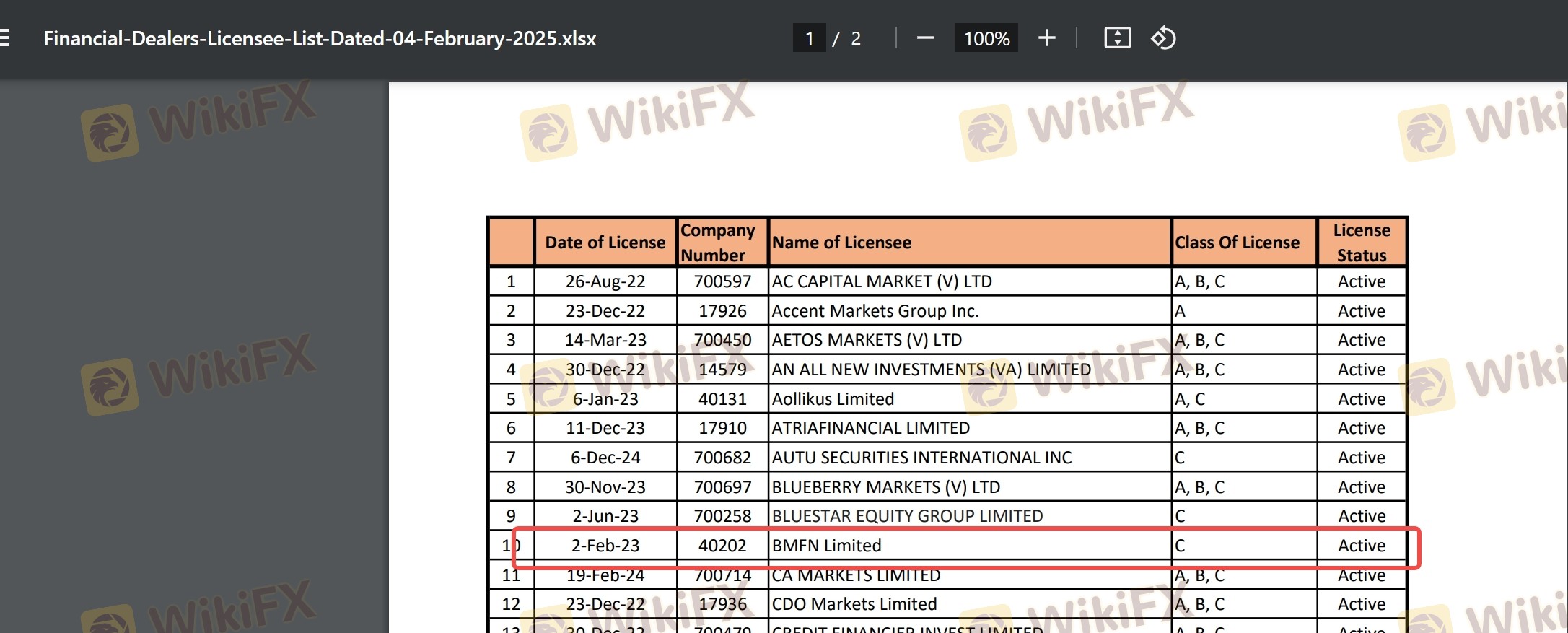The width and height of the screenshot is (1568, 633).
Task: Click the zoom out minus button
Action: [x=925, y=38]
